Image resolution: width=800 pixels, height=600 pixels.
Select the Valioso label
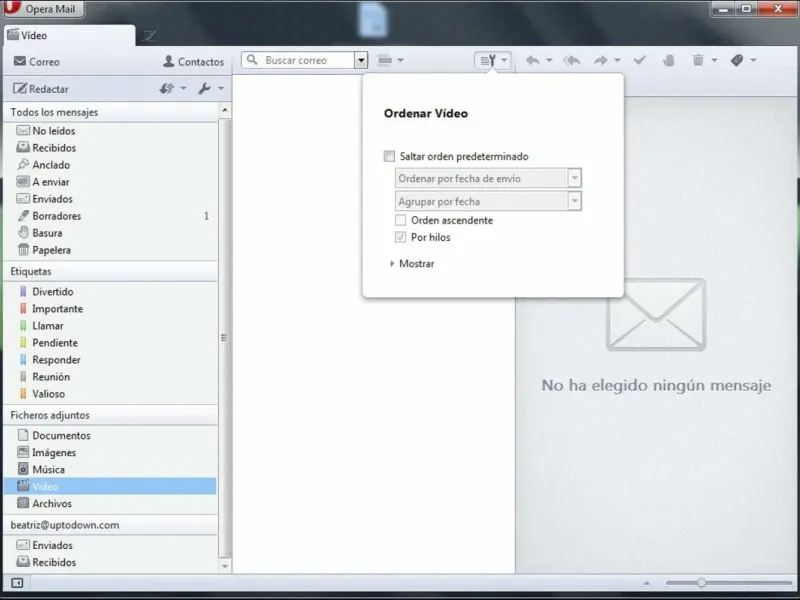[110, 394]
